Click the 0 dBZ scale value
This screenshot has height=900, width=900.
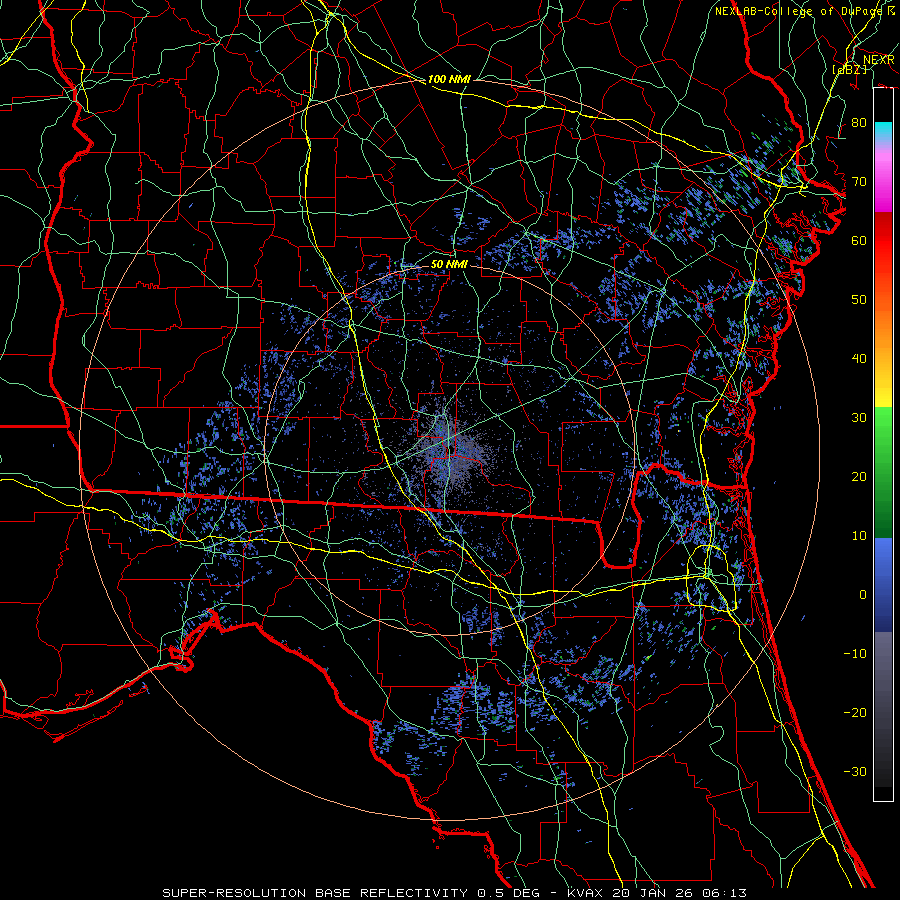point(863,595)
